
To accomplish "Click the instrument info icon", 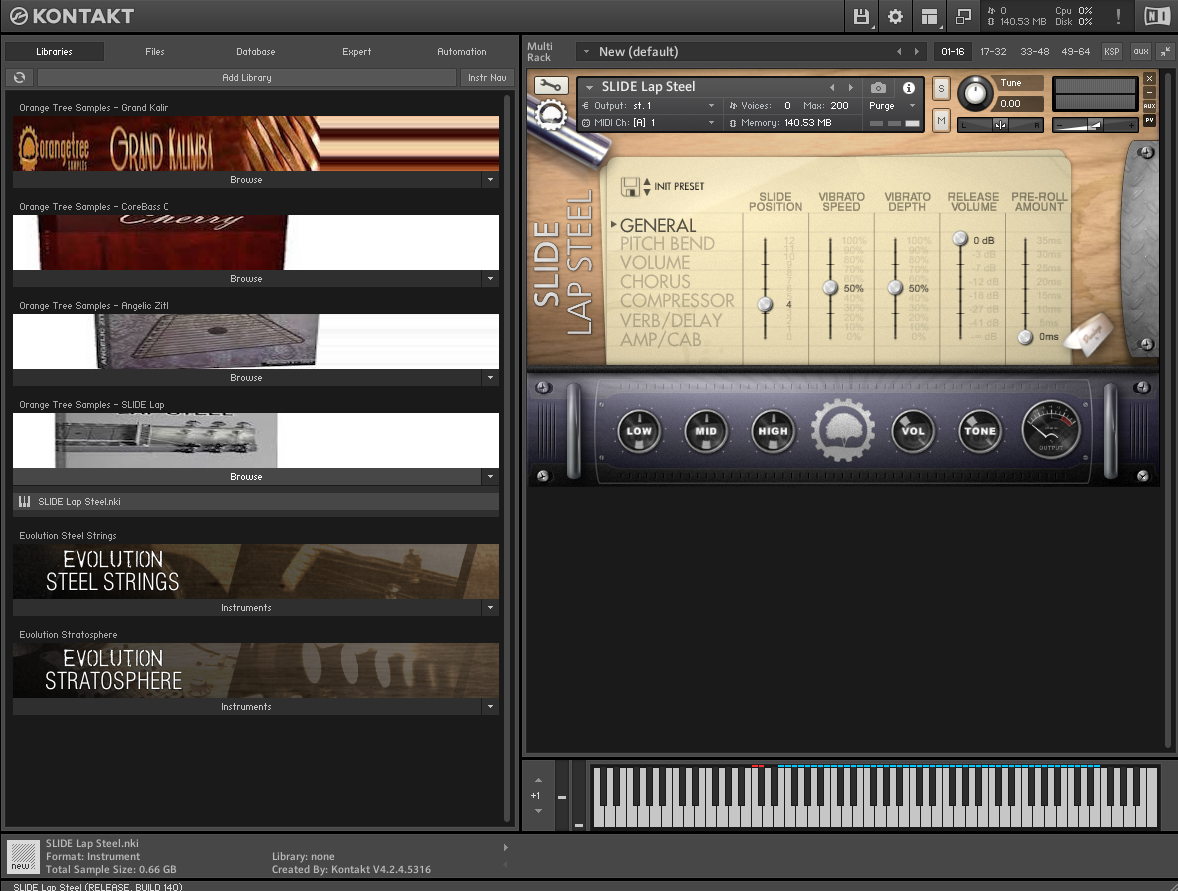I will tap(908, 88).
